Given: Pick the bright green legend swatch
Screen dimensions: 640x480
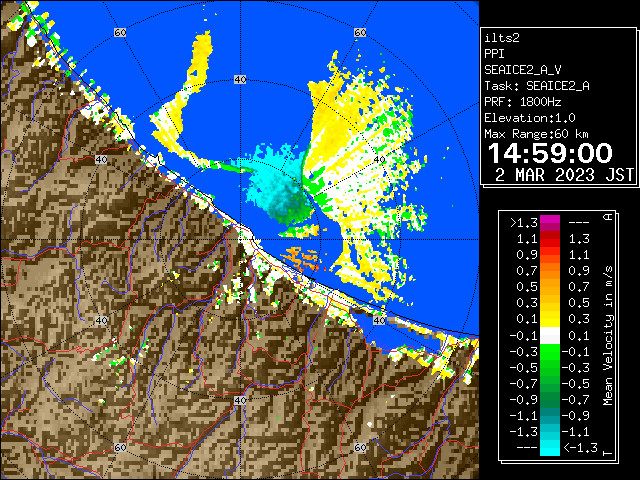Looking at the screenshot, I should (550, 352).
